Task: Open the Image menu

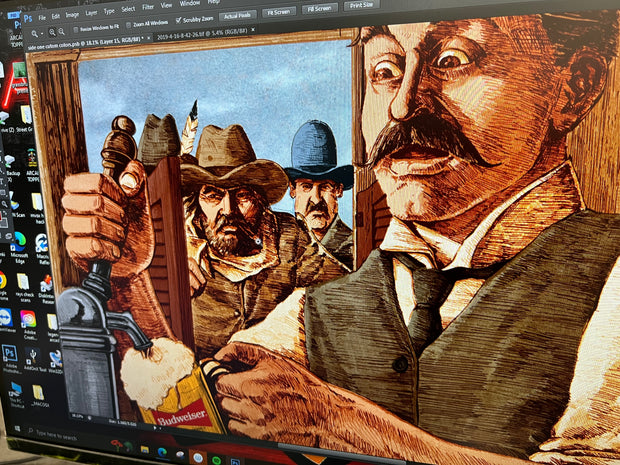Action: [72, 15]
